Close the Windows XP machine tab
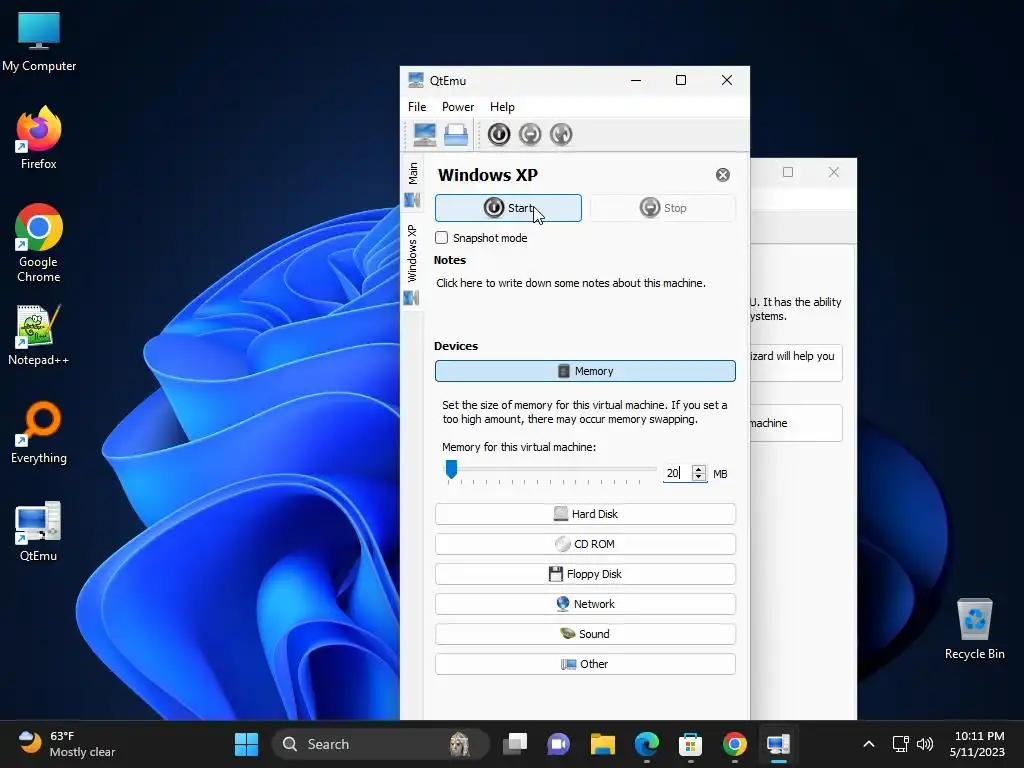The height and width of the screenshot is (768, 1024). 722,175
